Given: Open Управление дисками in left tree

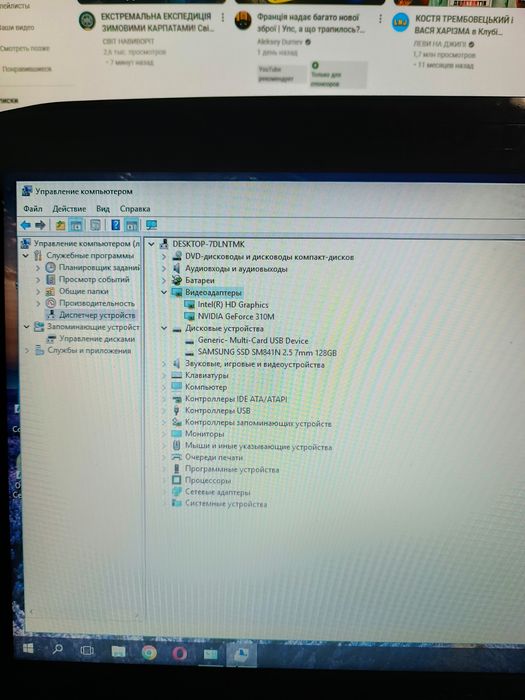Looking at the screenshot, I should [97, 339].
